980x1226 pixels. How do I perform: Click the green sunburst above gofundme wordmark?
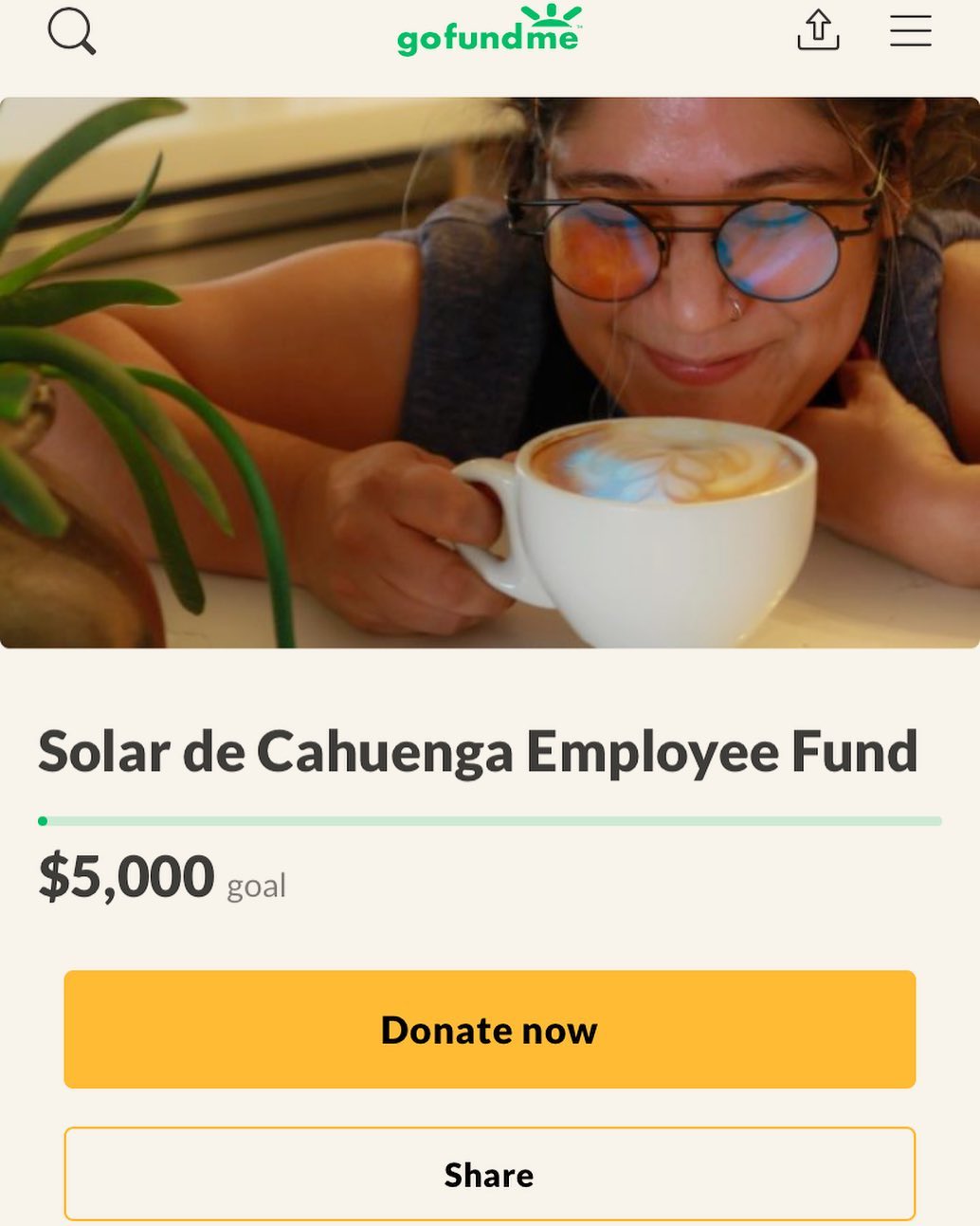(551, 13)
